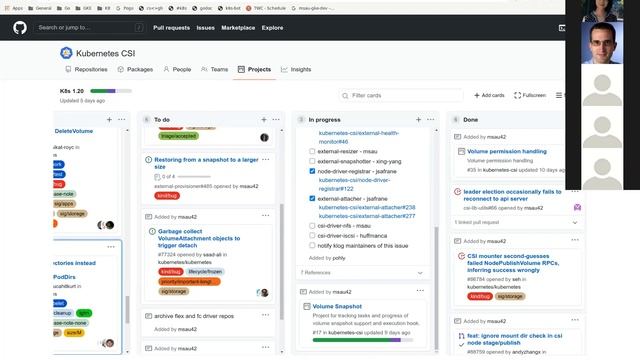Add a card to the leftmost column
This screenshot has height=360, width=640.
109,120
